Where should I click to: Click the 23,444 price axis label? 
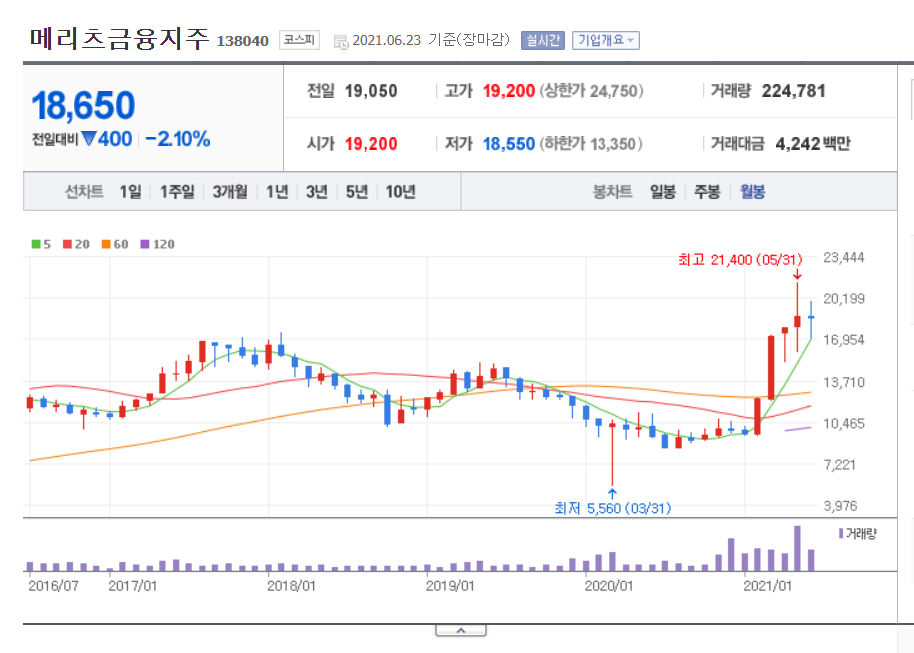[x=843, y=258]
